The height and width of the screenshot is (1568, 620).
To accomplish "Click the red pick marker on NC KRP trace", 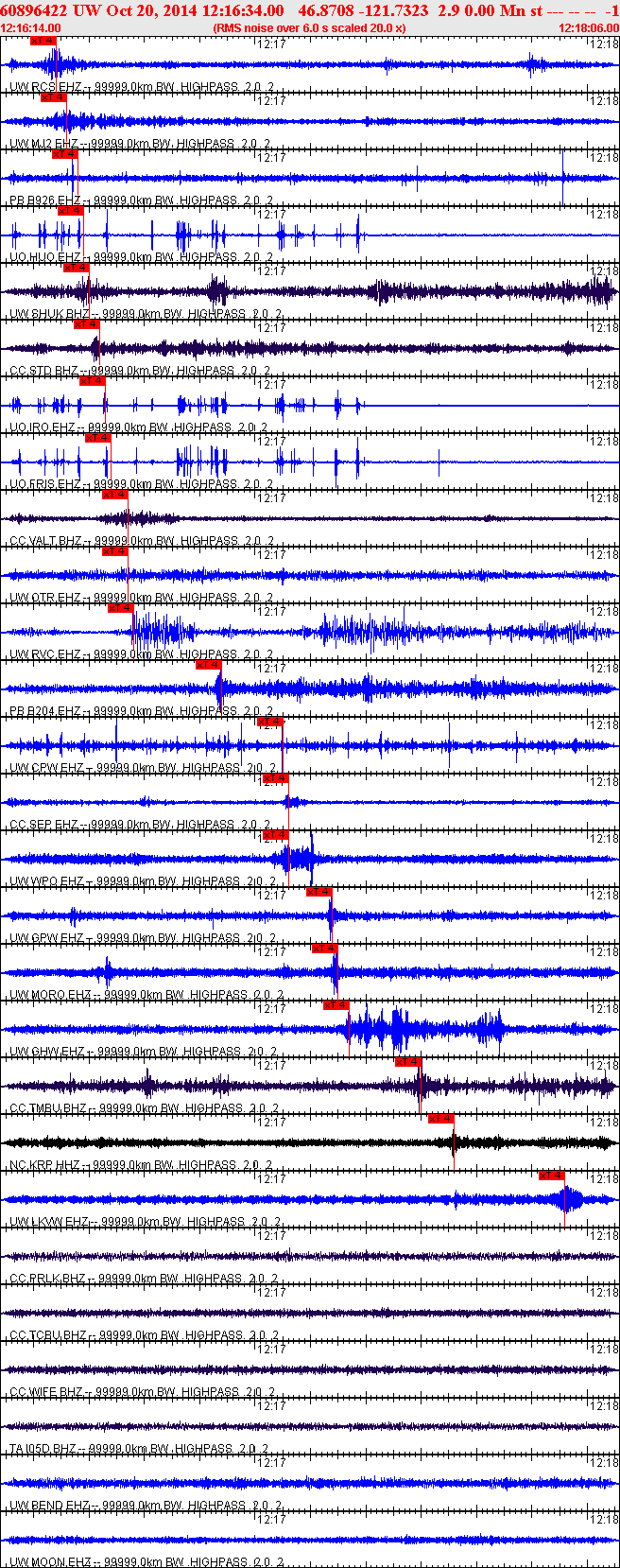I will 441,1119.
